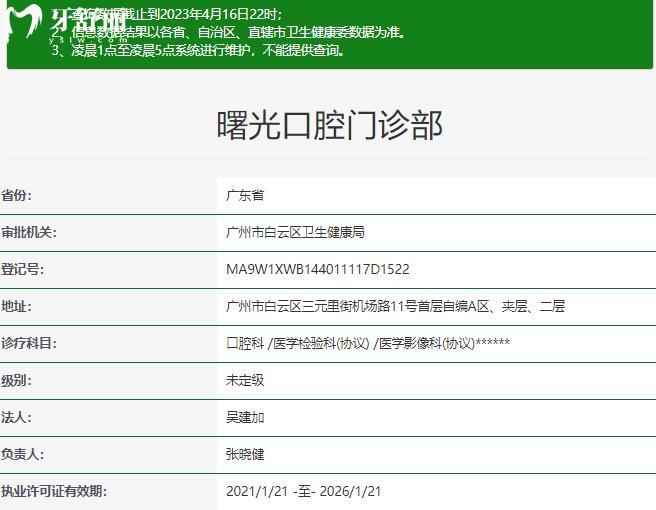Select the 诊疗科目 label
This screenshot has width=656, height=510.
click(x=29, y=343)
